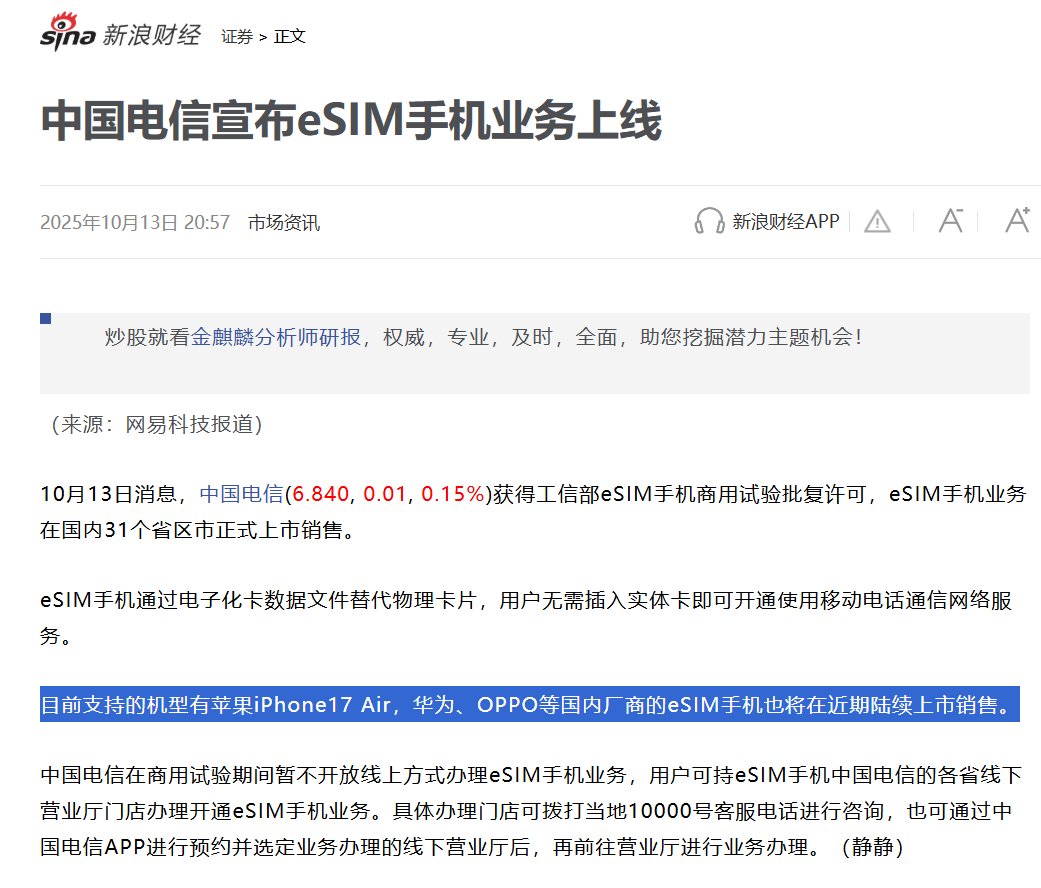Image resolution: width=1041 pixels, height=888 pixels.
Task: Open the 金麒麟分析师研报 link
Action: pos(276,337)
